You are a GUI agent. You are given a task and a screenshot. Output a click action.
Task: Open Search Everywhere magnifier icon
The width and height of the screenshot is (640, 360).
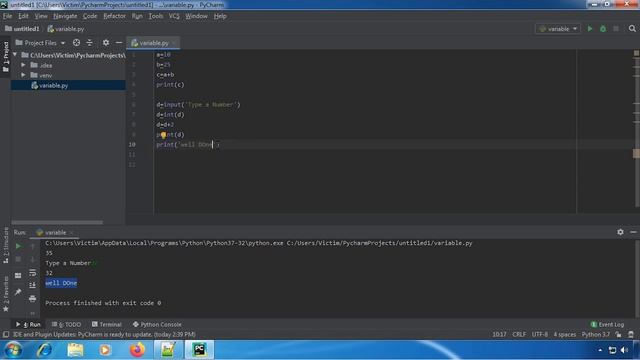point(632,29)
